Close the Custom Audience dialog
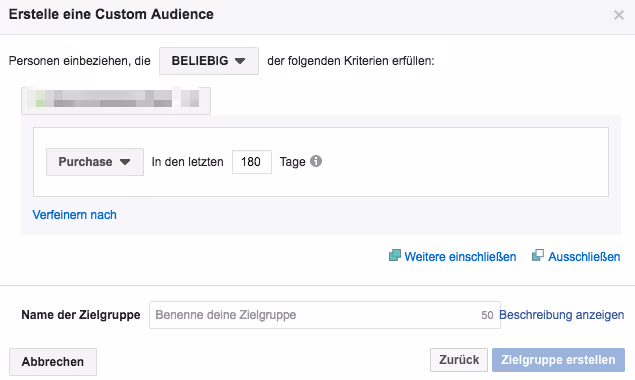Screen dimensions: 635x380 618,15
